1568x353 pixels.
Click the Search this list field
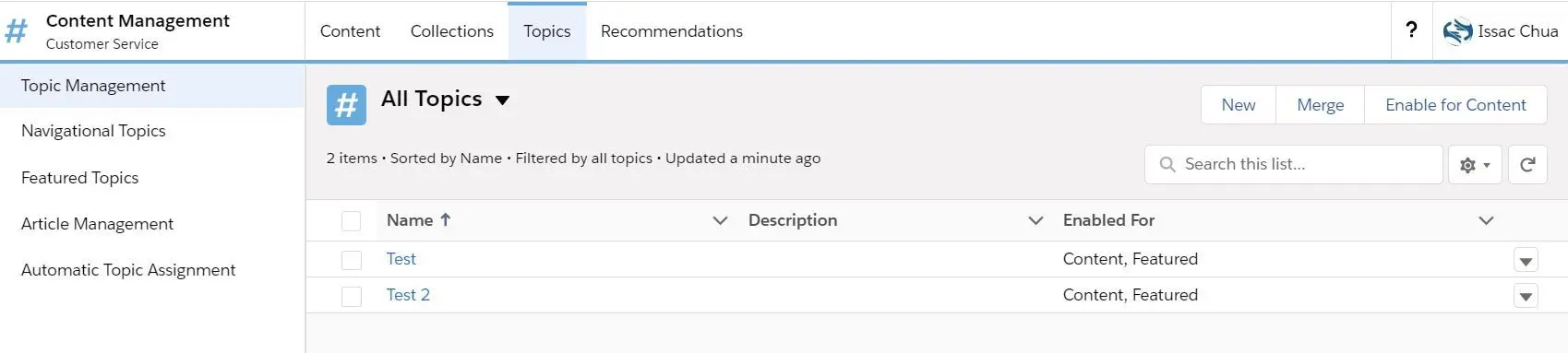(1293, 164)
